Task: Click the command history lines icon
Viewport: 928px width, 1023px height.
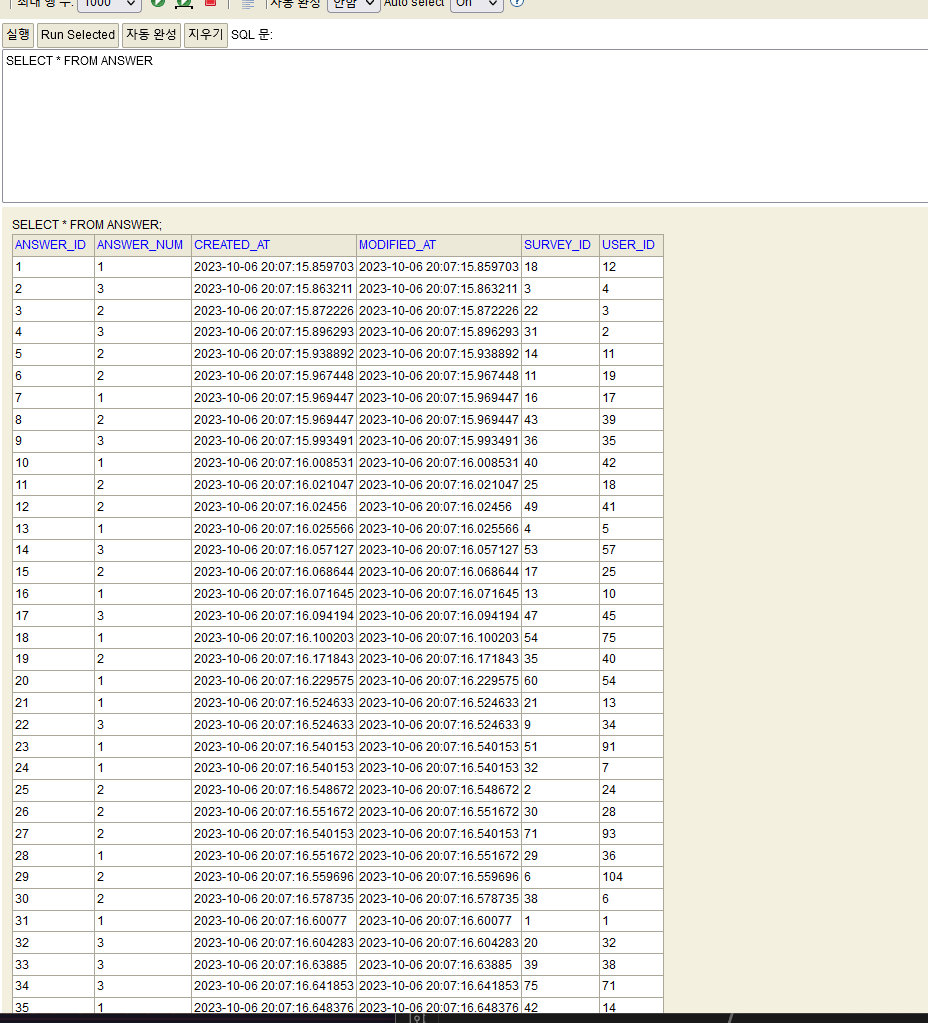Action: pyautogui.click(x=247, y=4)
